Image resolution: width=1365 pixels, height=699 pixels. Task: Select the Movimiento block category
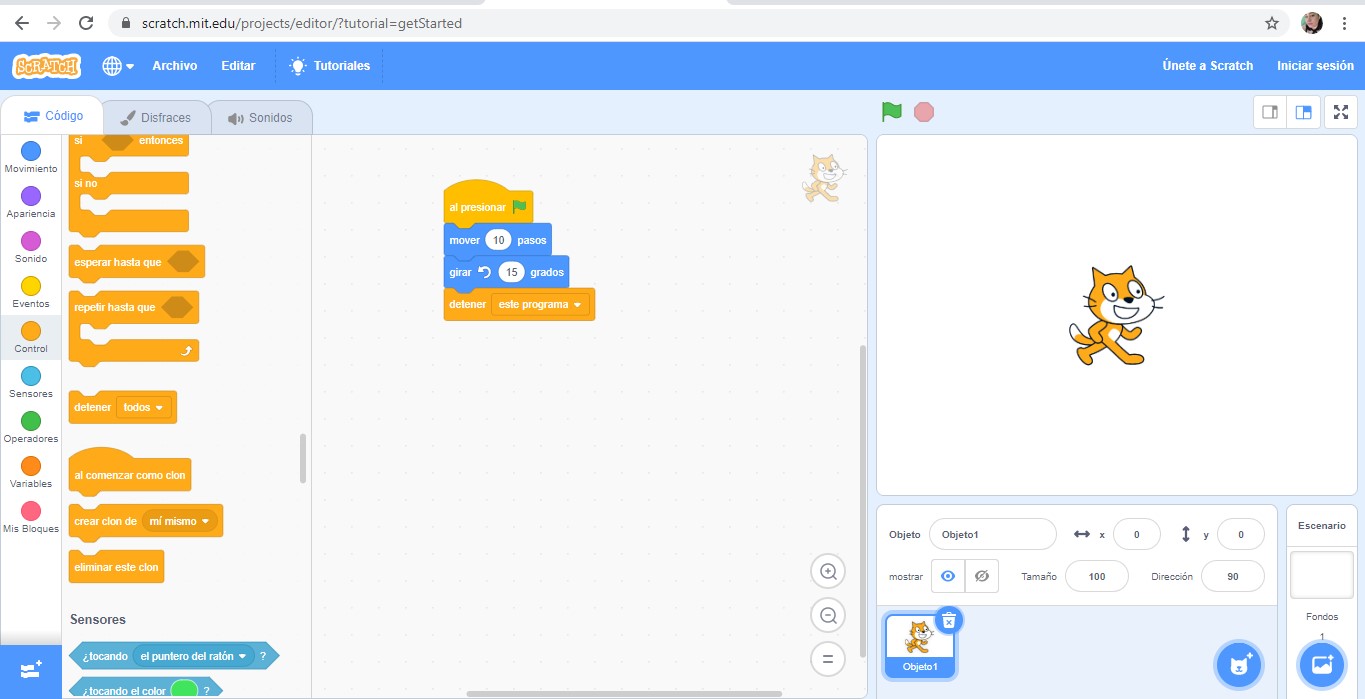coord(31,158)
